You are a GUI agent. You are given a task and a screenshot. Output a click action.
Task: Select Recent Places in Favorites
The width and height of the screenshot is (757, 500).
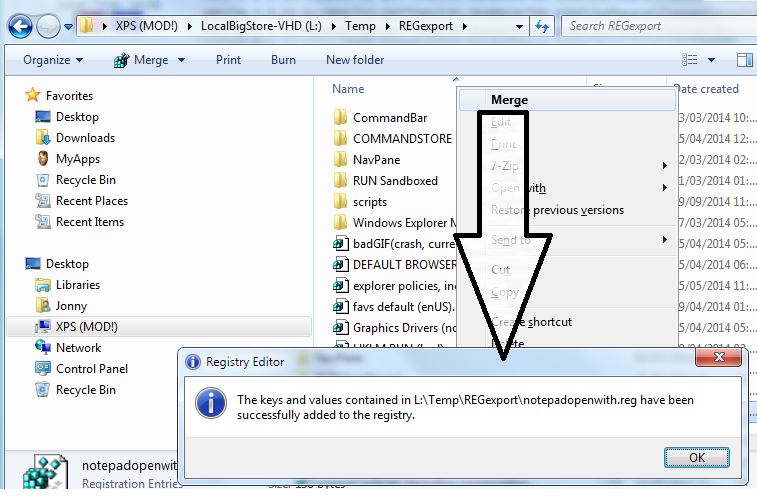(x=82, y=201)
